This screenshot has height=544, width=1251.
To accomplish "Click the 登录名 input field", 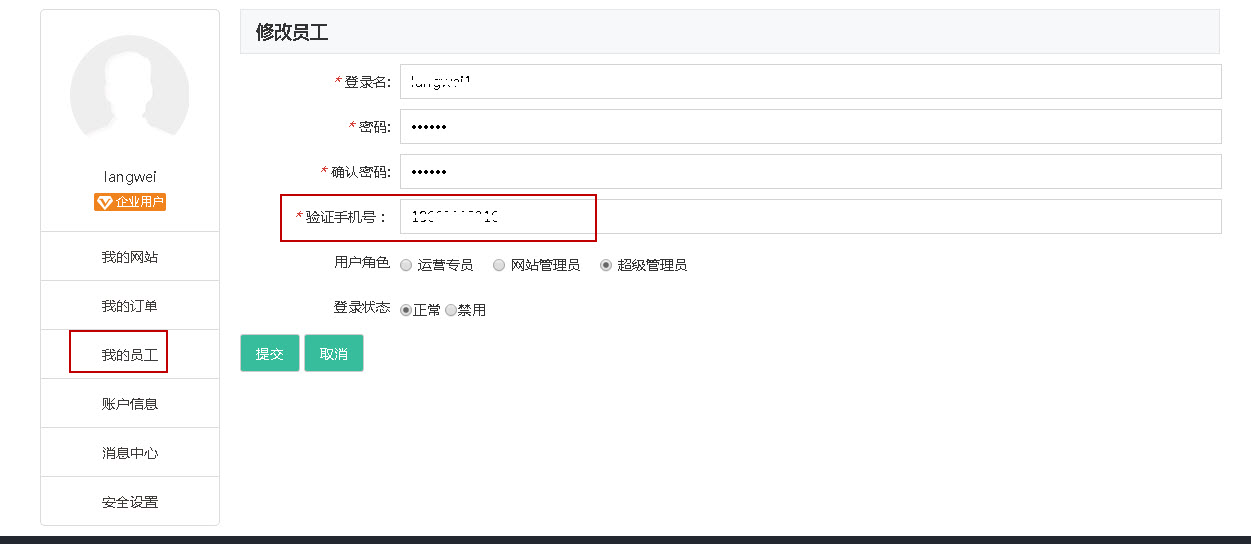I will 810,82.
